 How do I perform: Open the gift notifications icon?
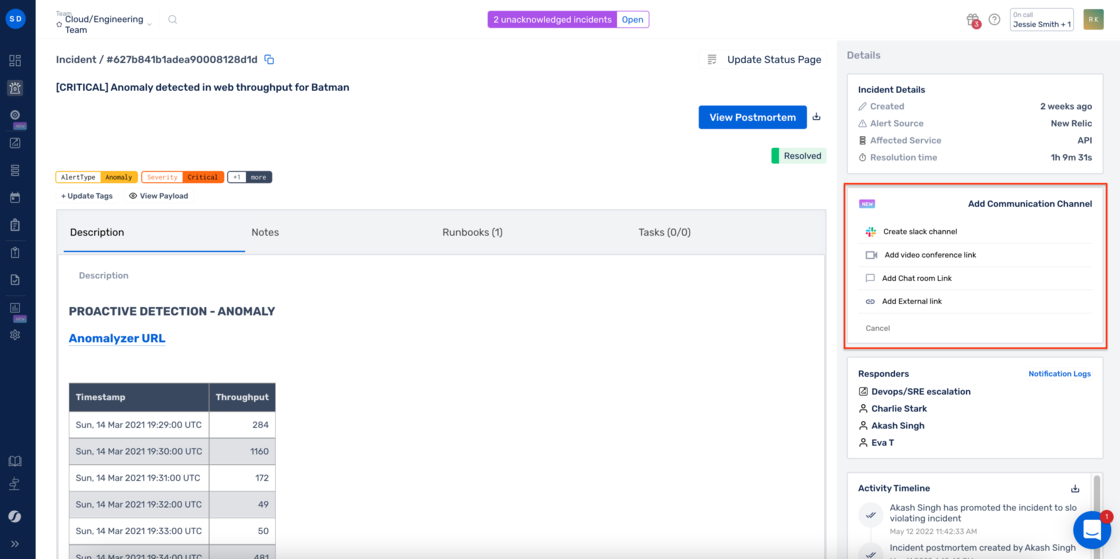(x=972, y=20)
